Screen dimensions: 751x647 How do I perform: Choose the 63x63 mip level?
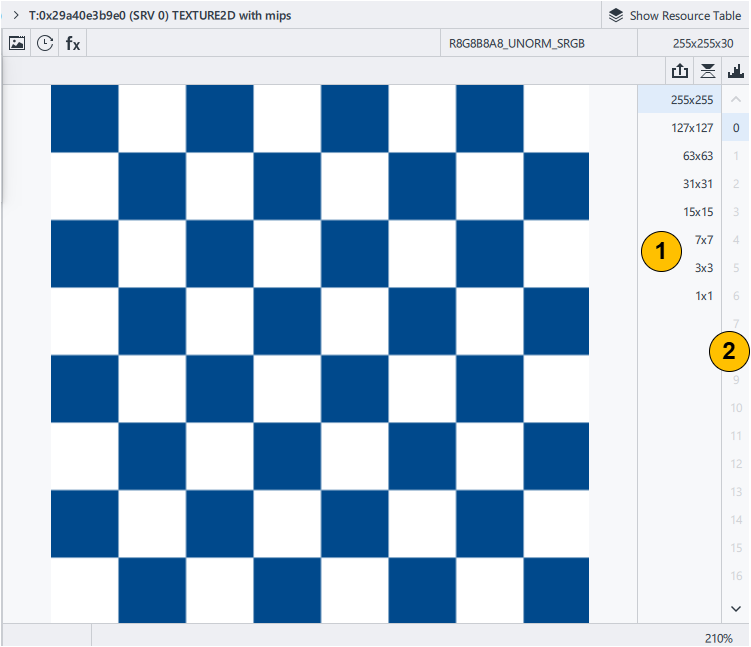[696, 156]
